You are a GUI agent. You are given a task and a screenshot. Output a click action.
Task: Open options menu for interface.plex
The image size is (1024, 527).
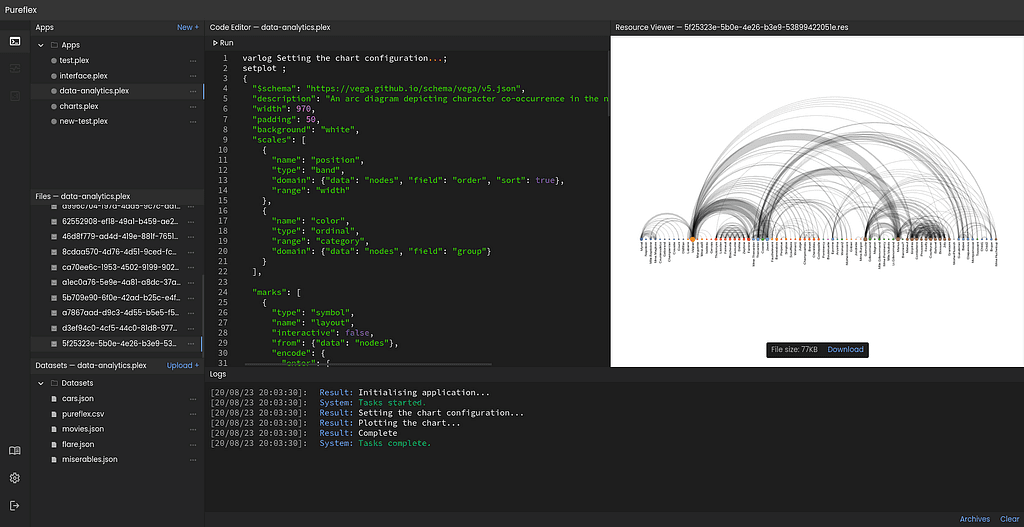[x=193, y=76]
